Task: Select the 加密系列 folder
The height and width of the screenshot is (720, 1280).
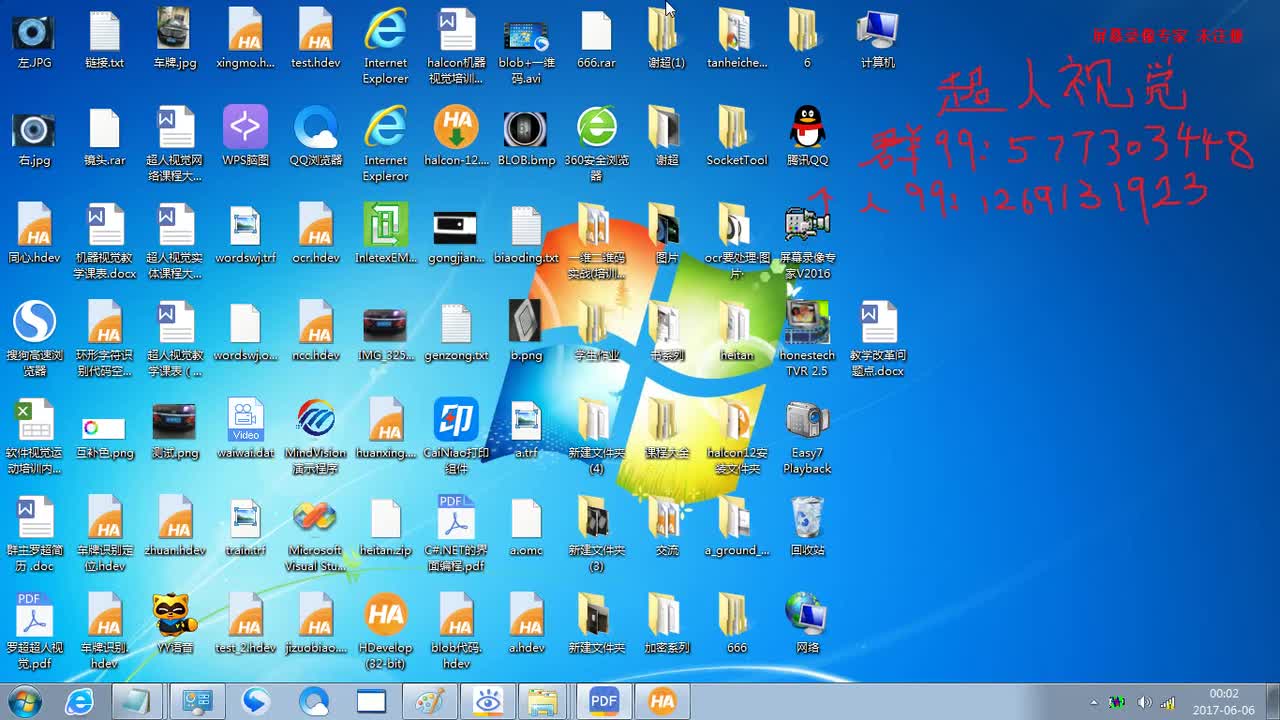Action: (667, 623)
